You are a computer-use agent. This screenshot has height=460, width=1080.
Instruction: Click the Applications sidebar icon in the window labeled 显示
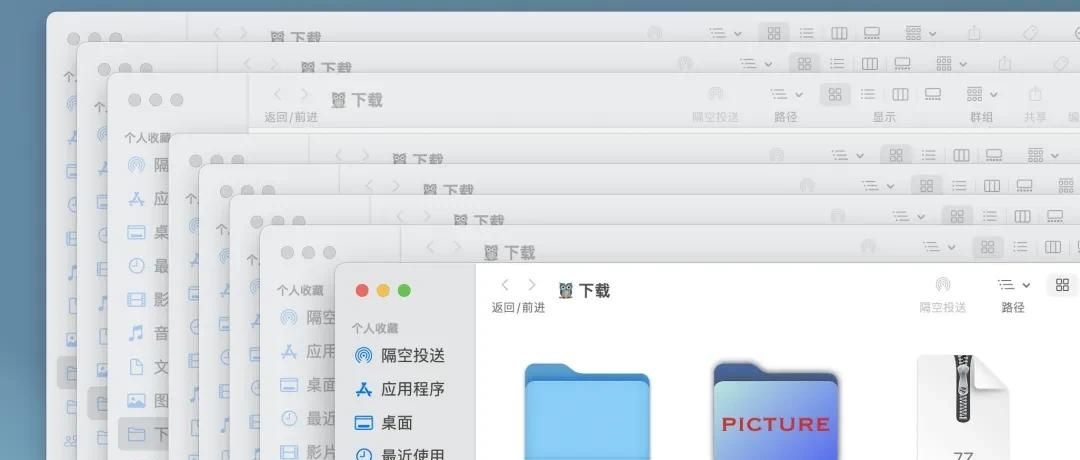[136, 199]
